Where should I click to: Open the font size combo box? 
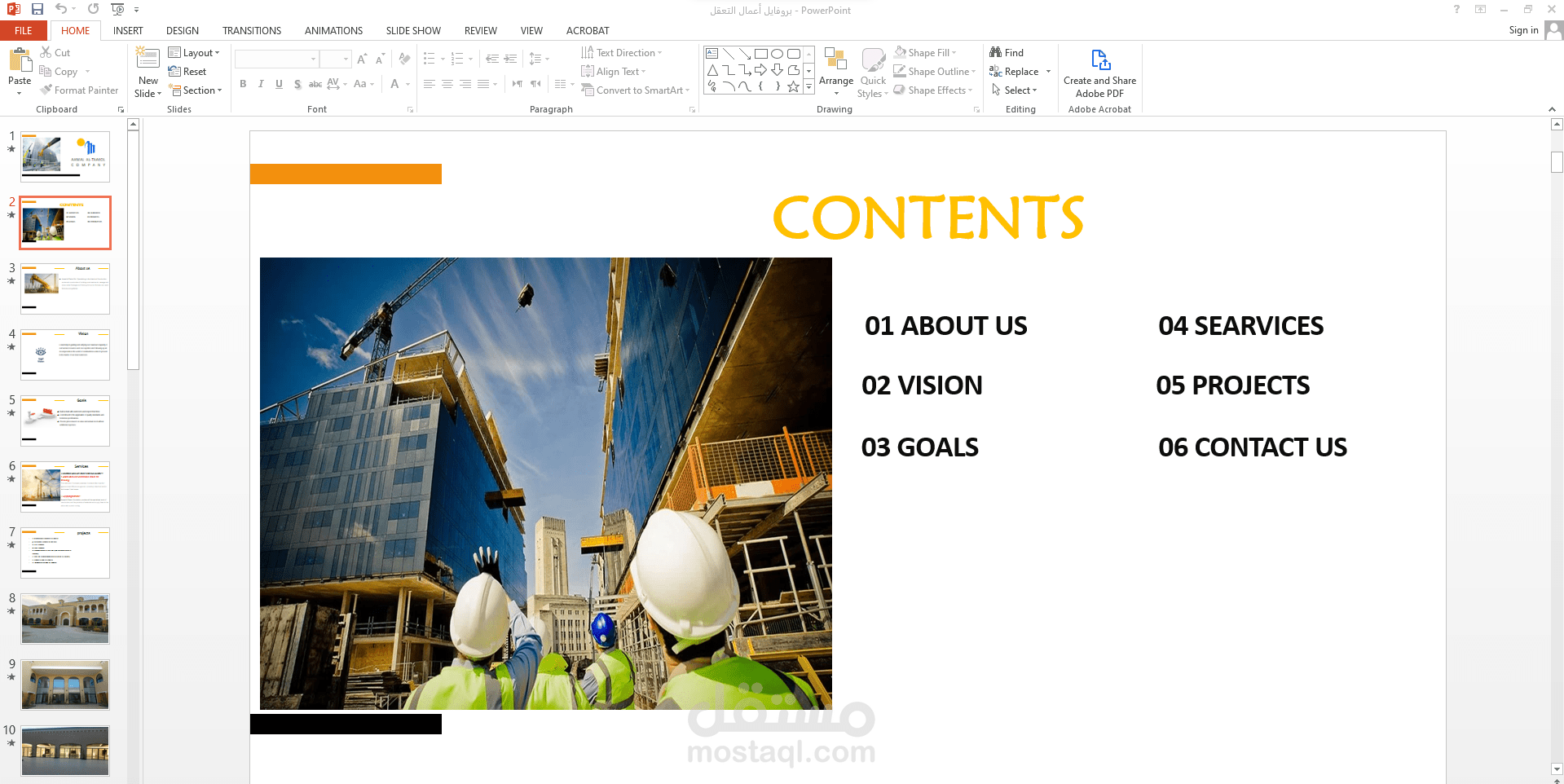335,59
